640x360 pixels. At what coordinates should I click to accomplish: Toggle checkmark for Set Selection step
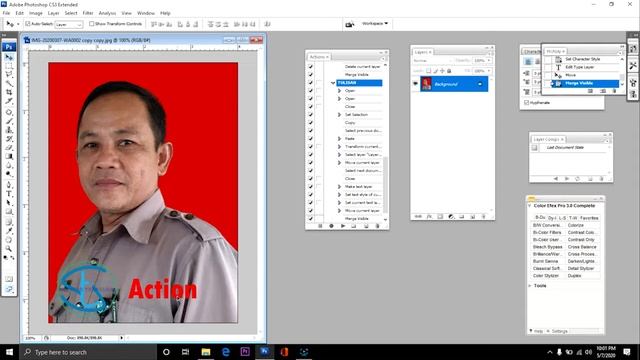(311, 115)
